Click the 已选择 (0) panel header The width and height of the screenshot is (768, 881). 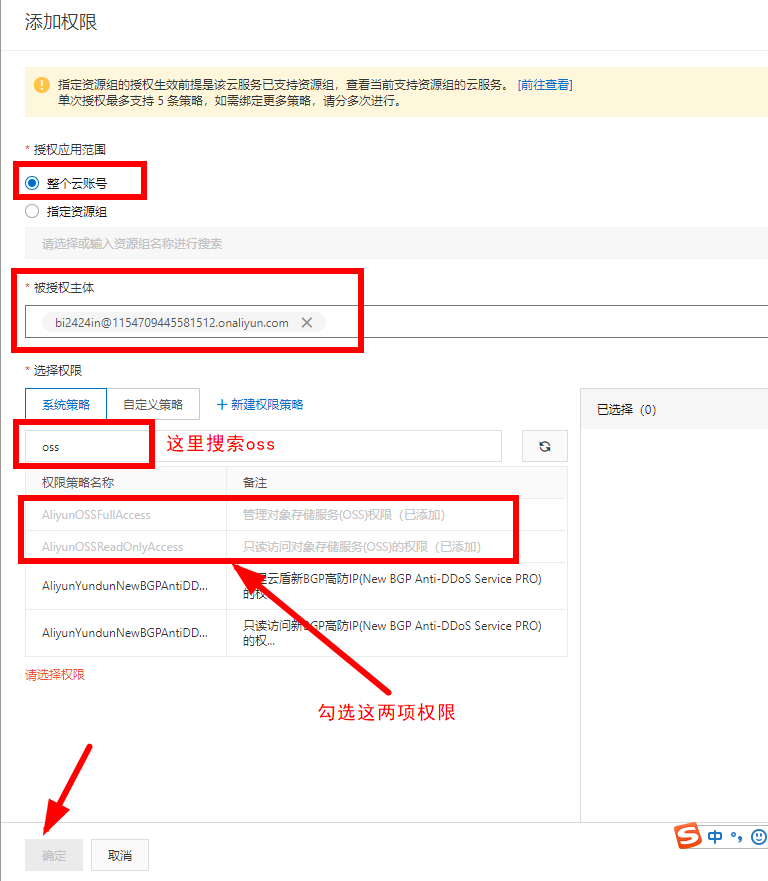click(674, 409)
